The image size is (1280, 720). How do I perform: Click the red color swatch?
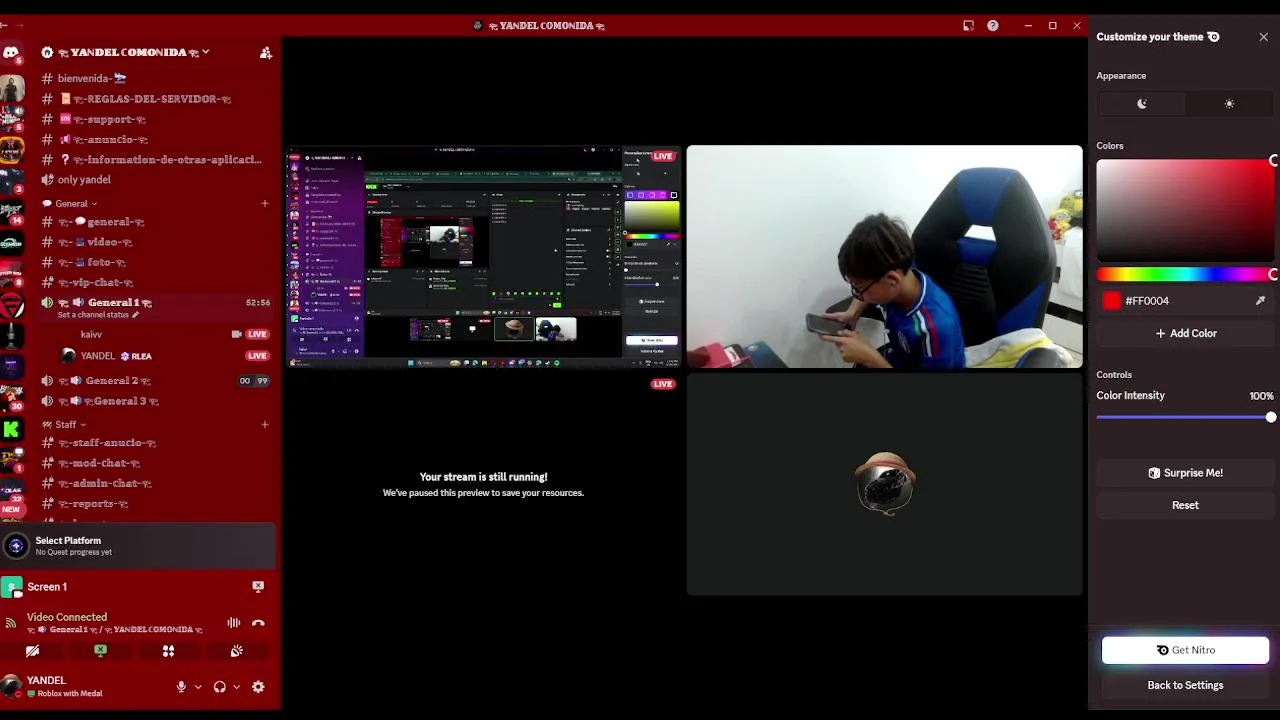(x=1111, y=301)
